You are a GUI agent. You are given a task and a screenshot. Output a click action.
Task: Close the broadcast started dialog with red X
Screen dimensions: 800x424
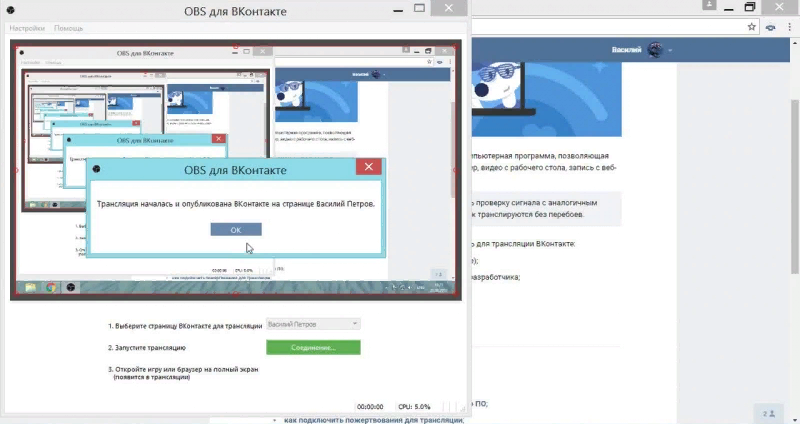[368, 167]
